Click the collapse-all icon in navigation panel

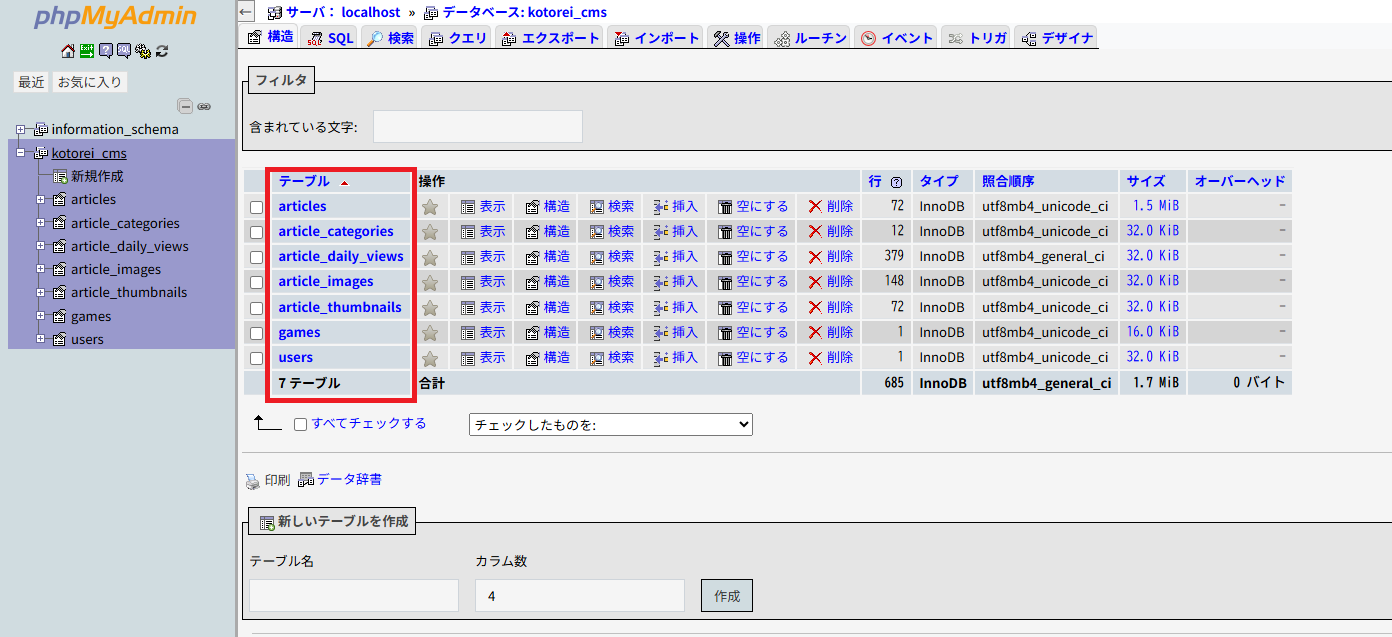coord(185,106)
